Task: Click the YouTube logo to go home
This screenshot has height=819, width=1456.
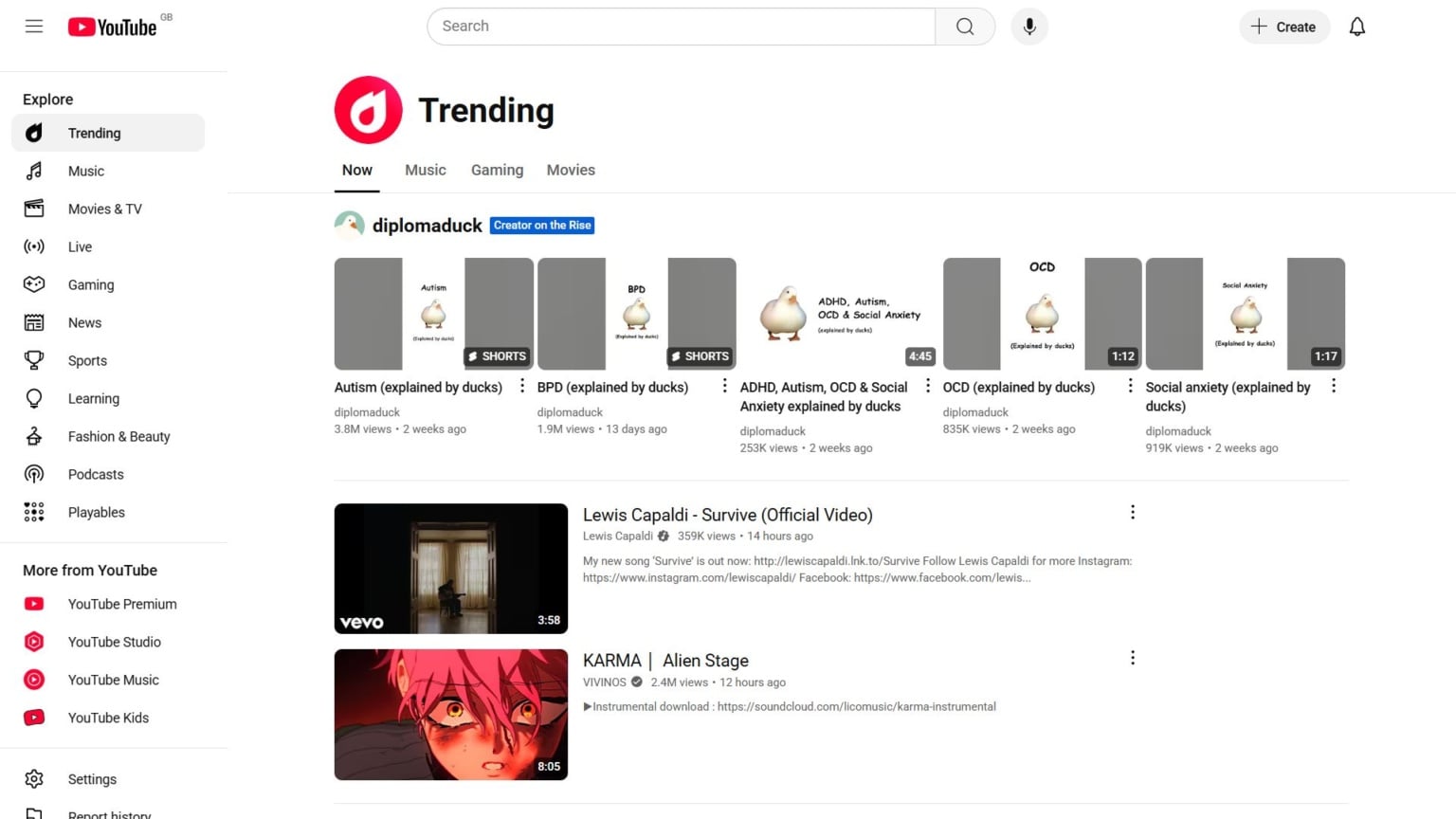Action: coord(114,27)
